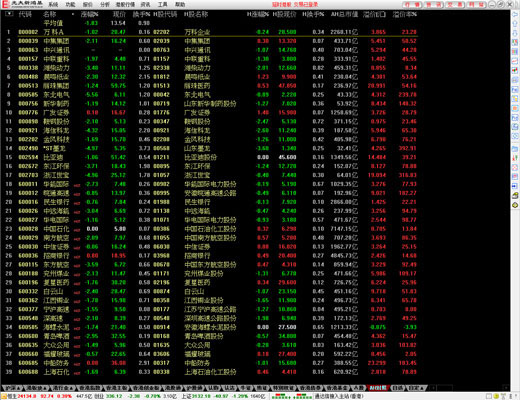Expand the 港股板 tab menu at bottom
This screenshot has width=520, height=400.
[36, 388]
